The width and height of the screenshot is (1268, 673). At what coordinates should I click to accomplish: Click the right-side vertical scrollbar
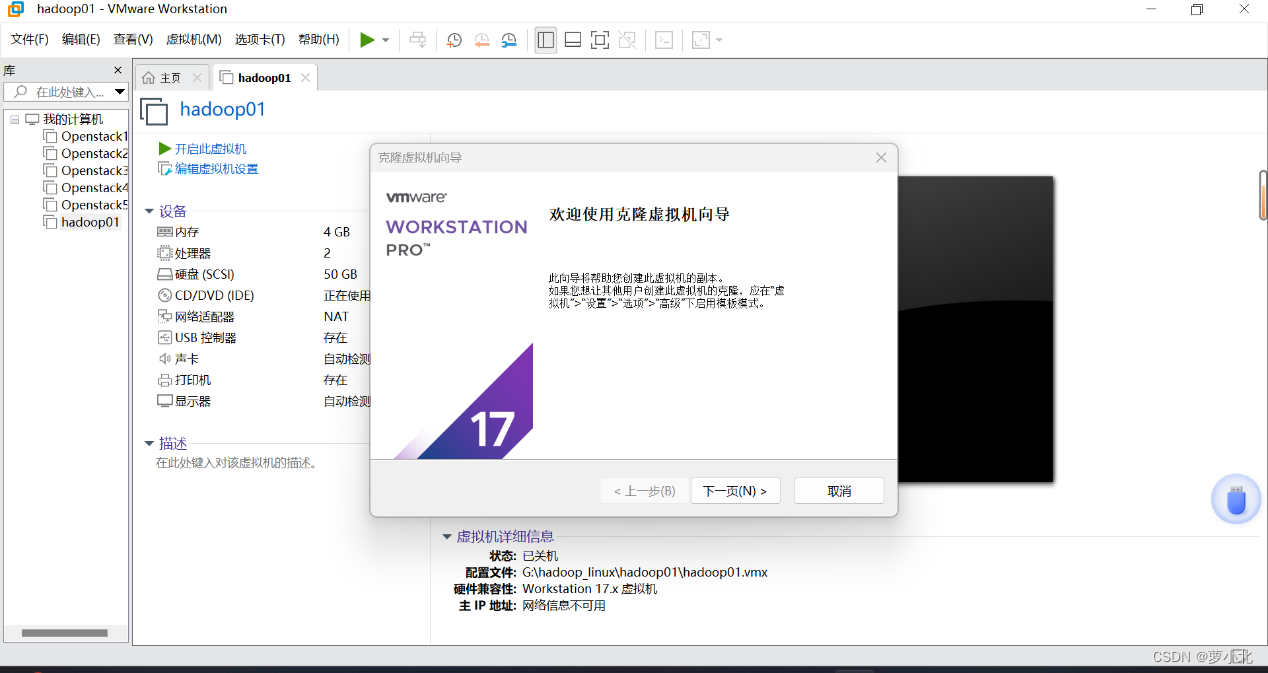pyautogui.click(x=1263, y=195)
